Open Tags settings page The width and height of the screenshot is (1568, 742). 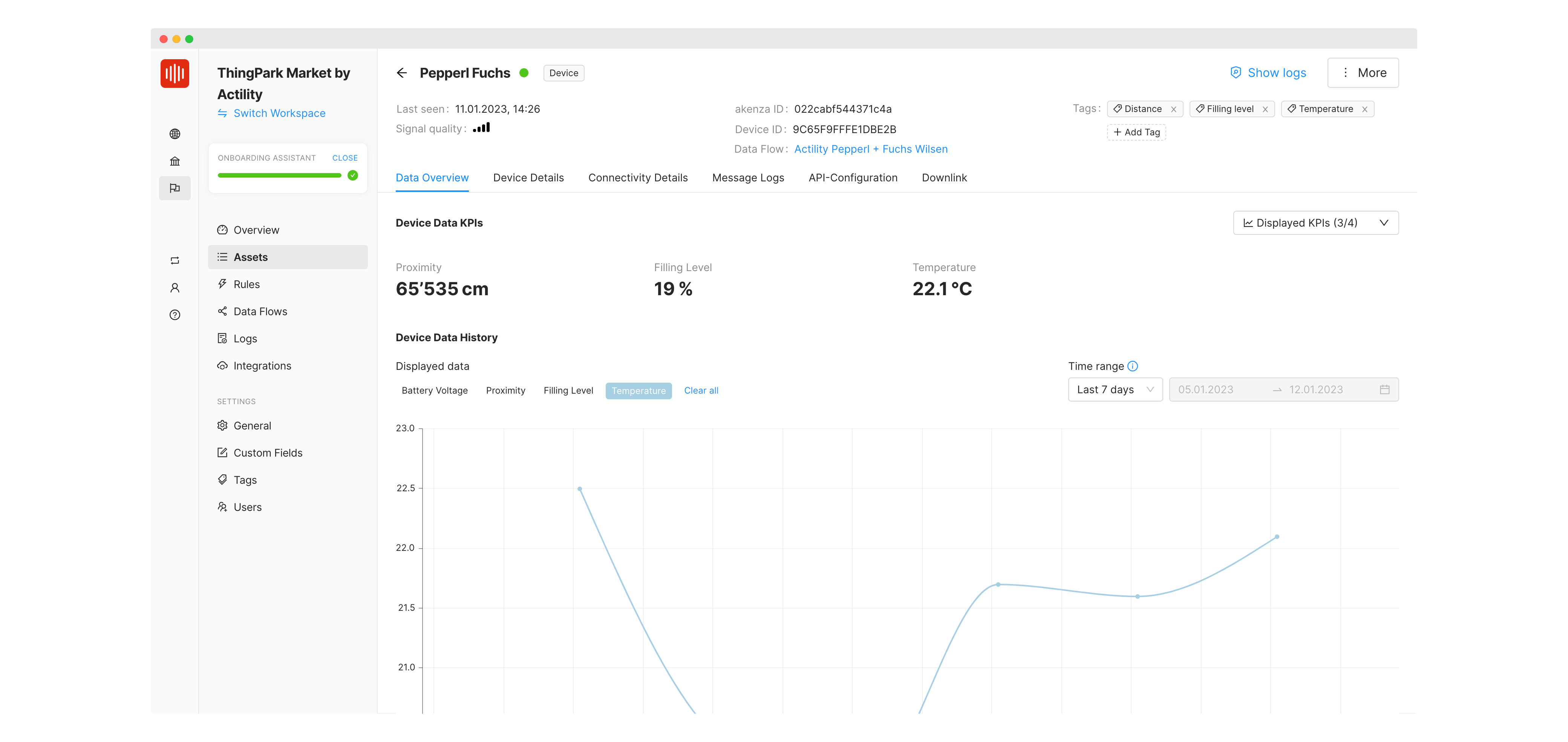click(x=288, y=480)
